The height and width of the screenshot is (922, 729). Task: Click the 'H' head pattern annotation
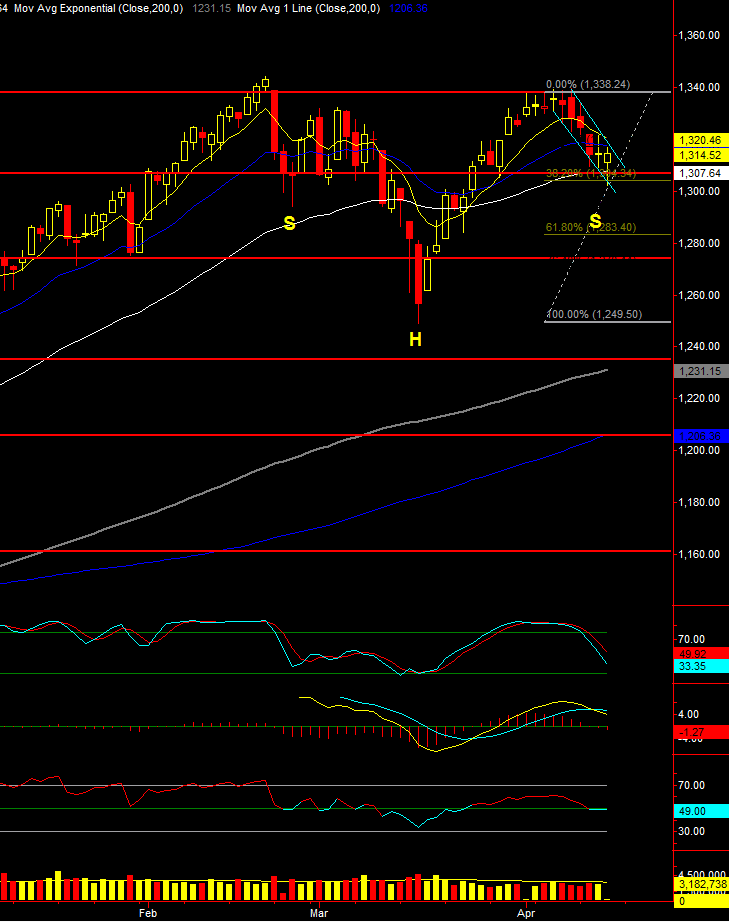415,340
